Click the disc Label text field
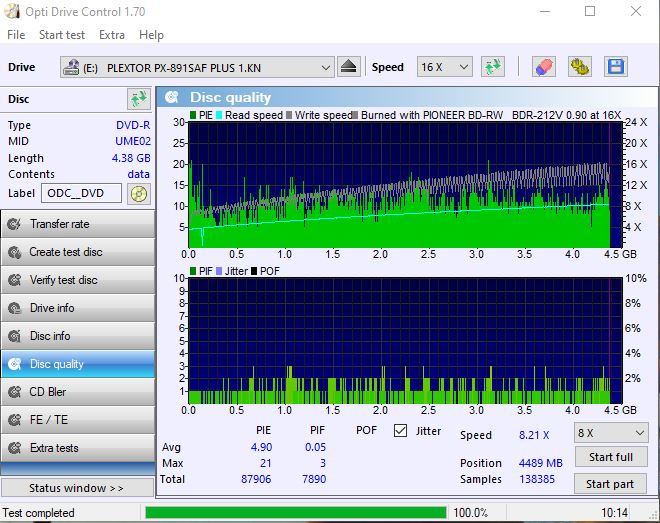The image size is (660, 523). [x=81, y=193]
